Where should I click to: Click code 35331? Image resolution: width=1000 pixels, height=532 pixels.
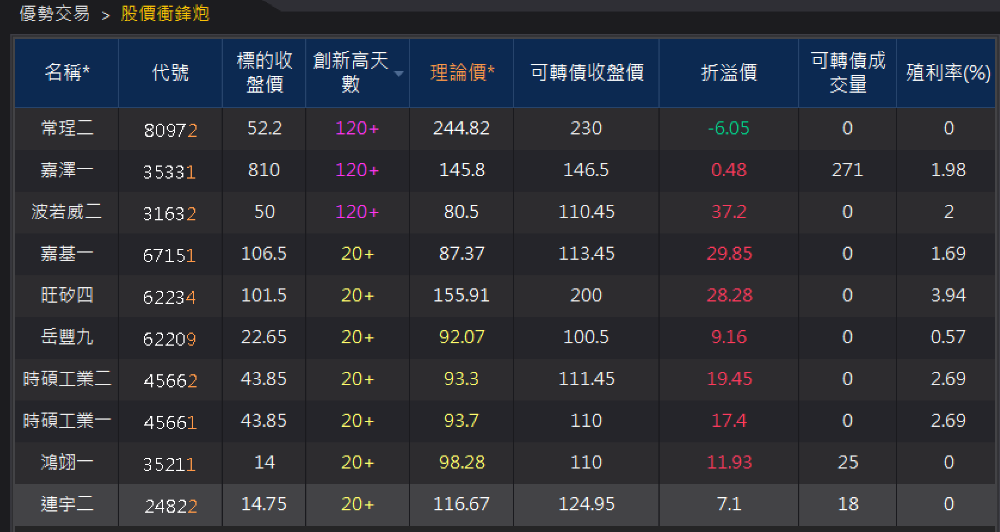click(170, 172)
